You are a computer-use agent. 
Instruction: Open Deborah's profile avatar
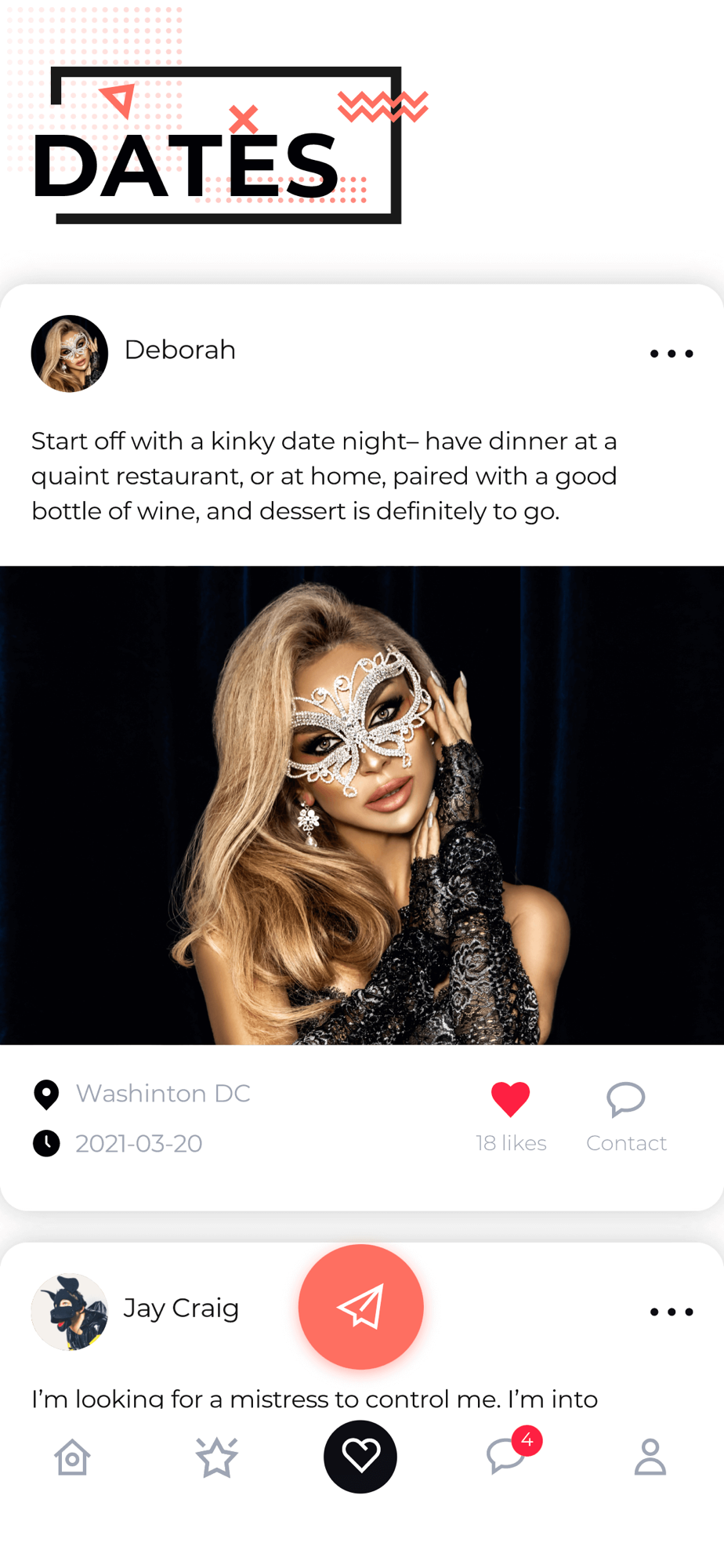70,354
